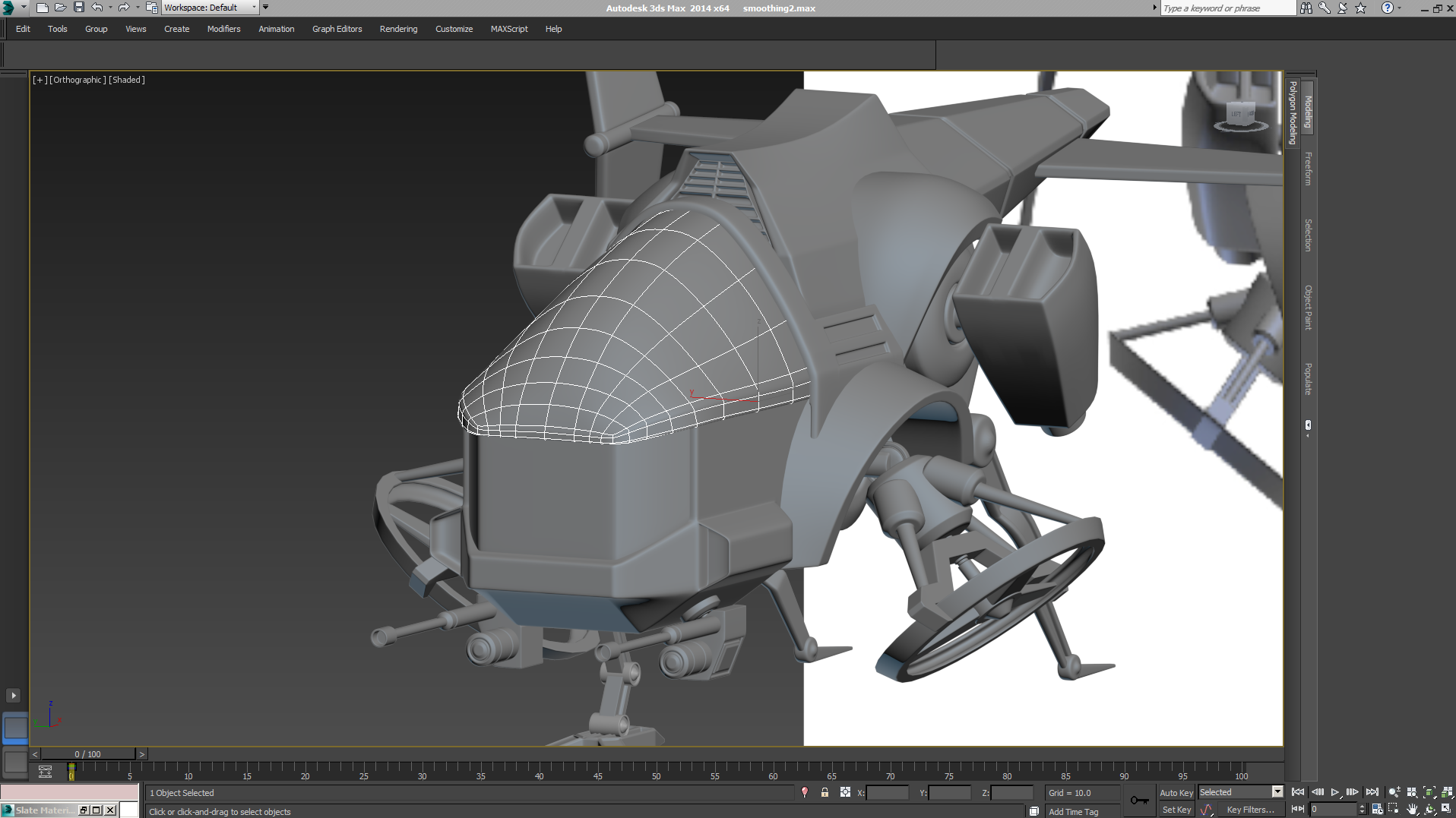Open the Graph Editors menu
This screenshot has width=1456, height=818.
[337, 29]
